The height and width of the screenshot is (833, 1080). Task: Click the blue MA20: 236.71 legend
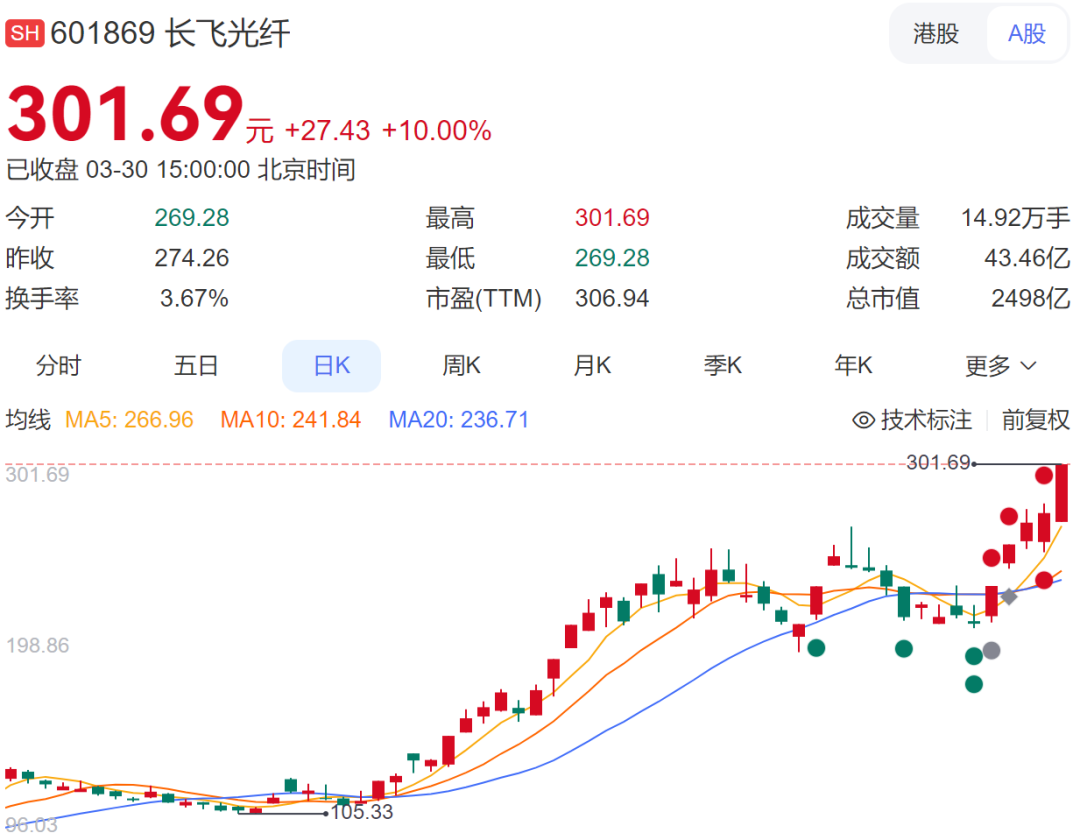[458, 420]
